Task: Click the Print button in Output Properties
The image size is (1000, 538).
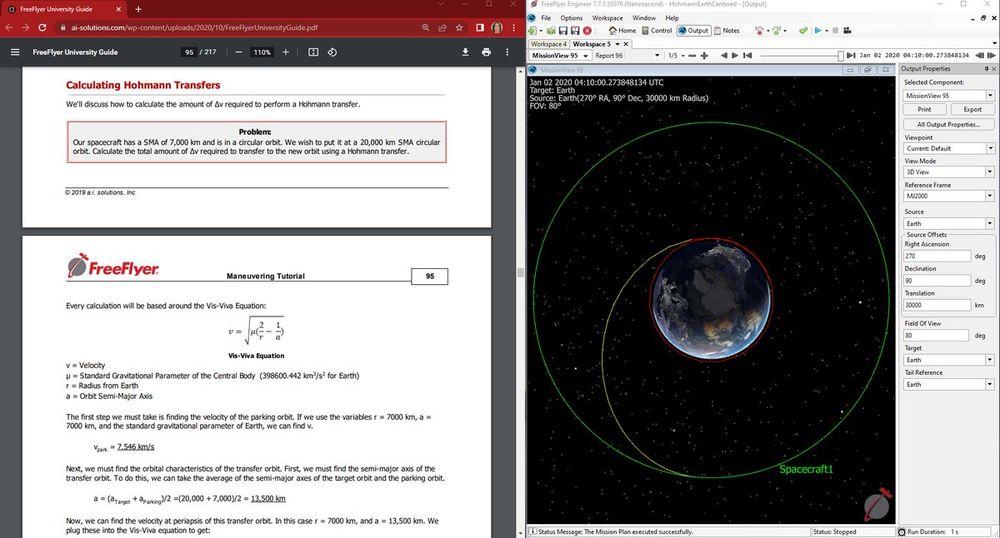Action: (x=924, y=110)
